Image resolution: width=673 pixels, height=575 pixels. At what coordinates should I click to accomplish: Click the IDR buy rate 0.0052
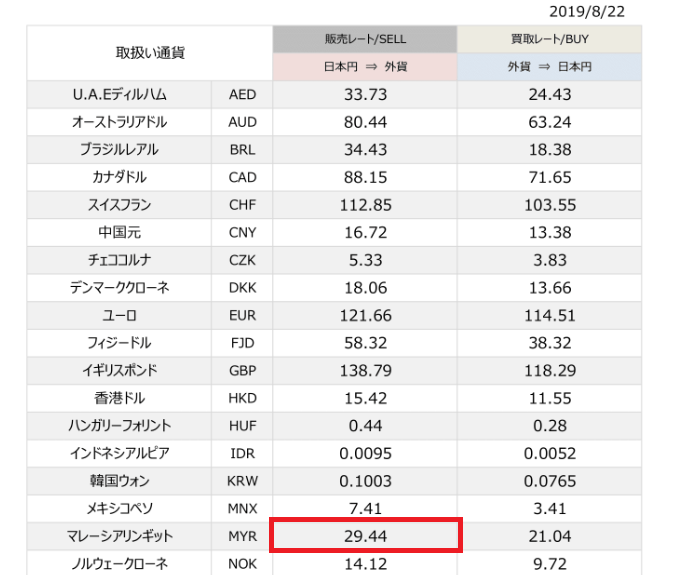tap(550, 453)
